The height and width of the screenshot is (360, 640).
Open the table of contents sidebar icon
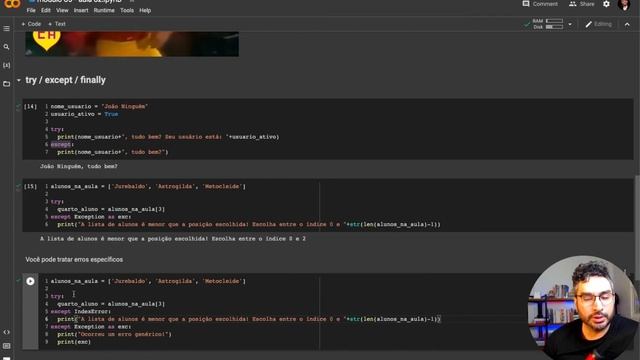pyautogui.click(x=7, y=29)
